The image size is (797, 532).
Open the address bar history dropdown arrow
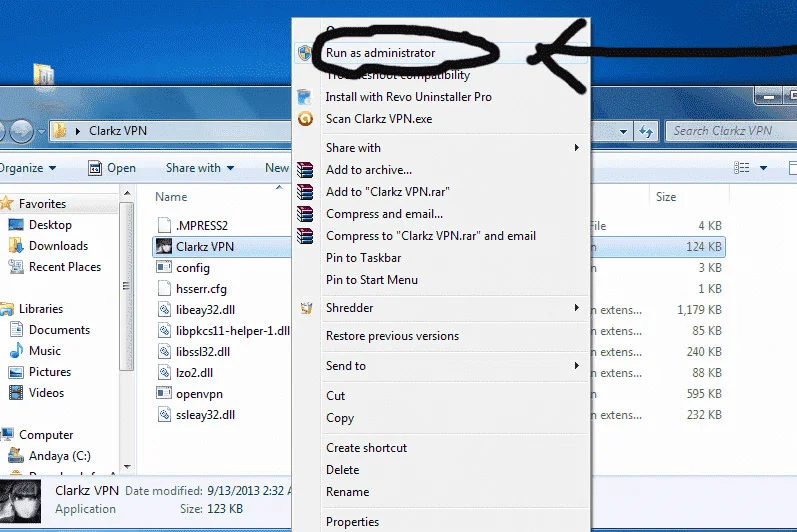coord(623,132)
